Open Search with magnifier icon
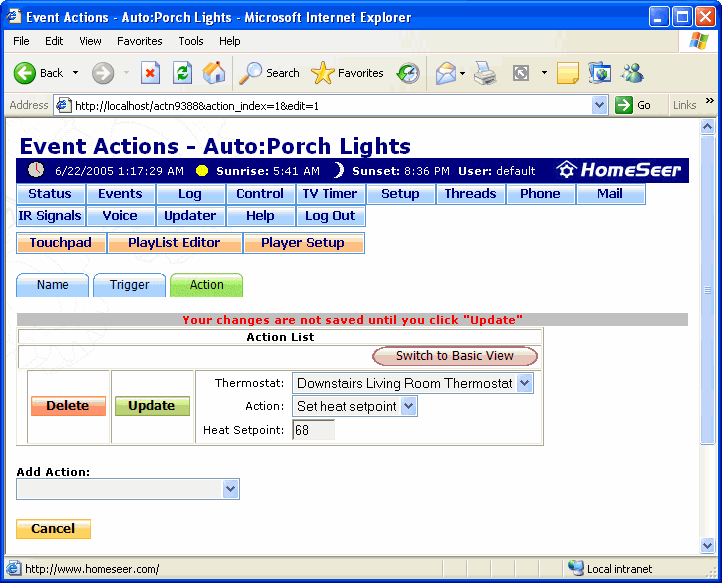The height and width of the screenshot is (583, 722). (x=250, y=73)
